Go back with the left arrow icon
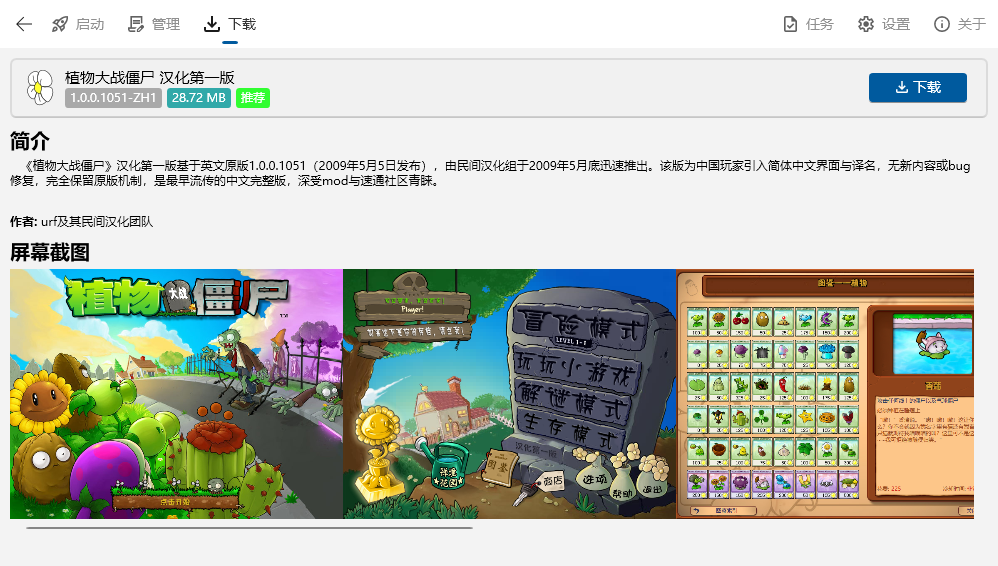 pyautogui.click(x=24, y=24)
